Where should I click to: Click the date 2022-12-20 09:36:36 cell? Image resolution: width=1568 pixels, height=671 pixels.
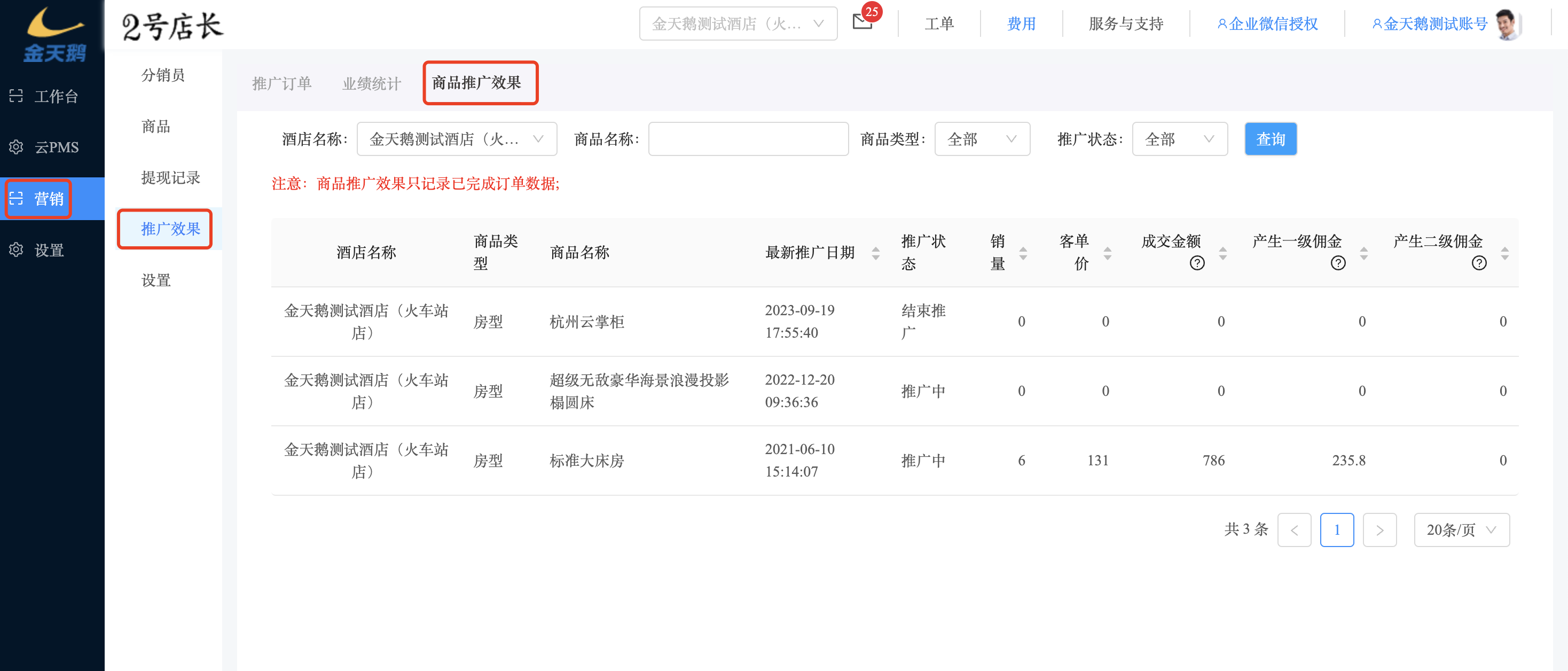click(x=800, y=391)
